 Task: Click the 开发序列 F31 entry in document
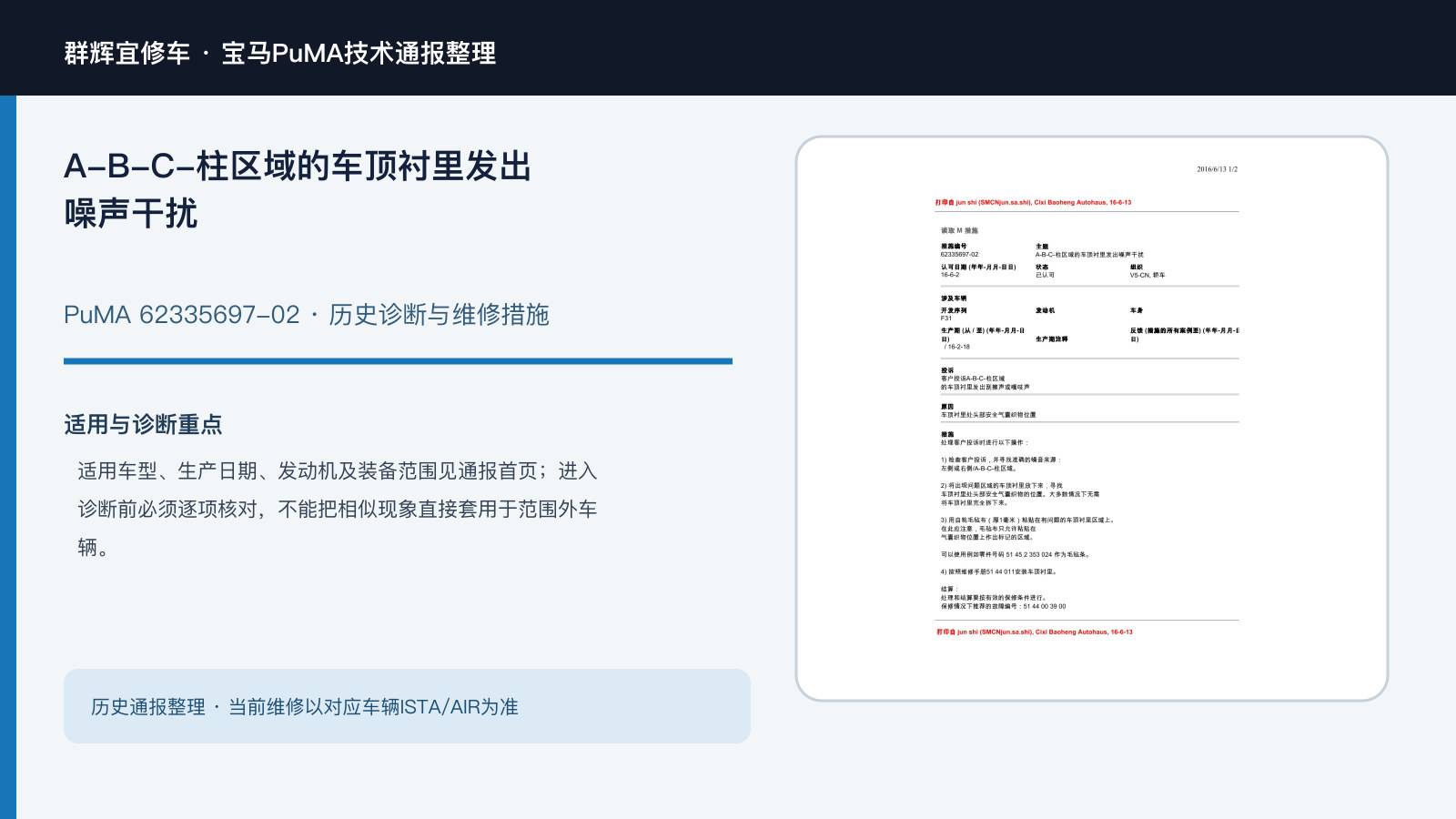coord(954,314)
